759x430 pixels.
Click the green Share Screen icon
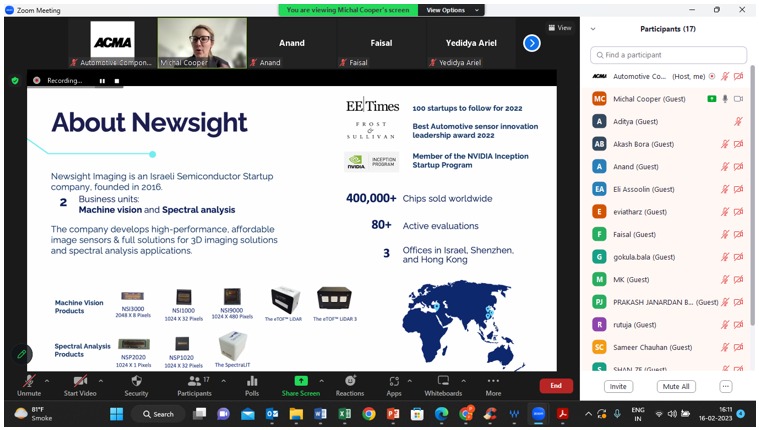tap(300, 381)
